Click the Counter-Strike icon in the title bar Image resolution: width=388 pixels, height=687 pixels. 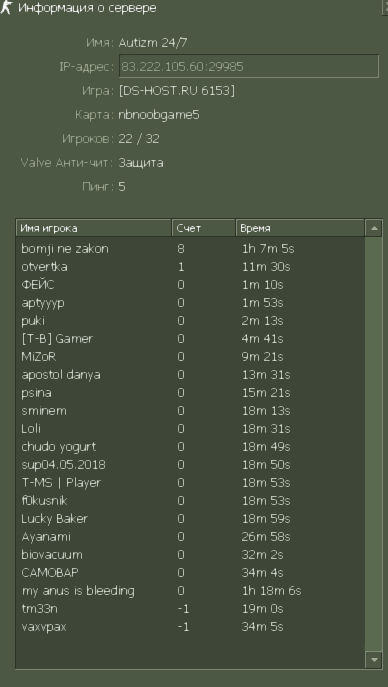point(6,7)
